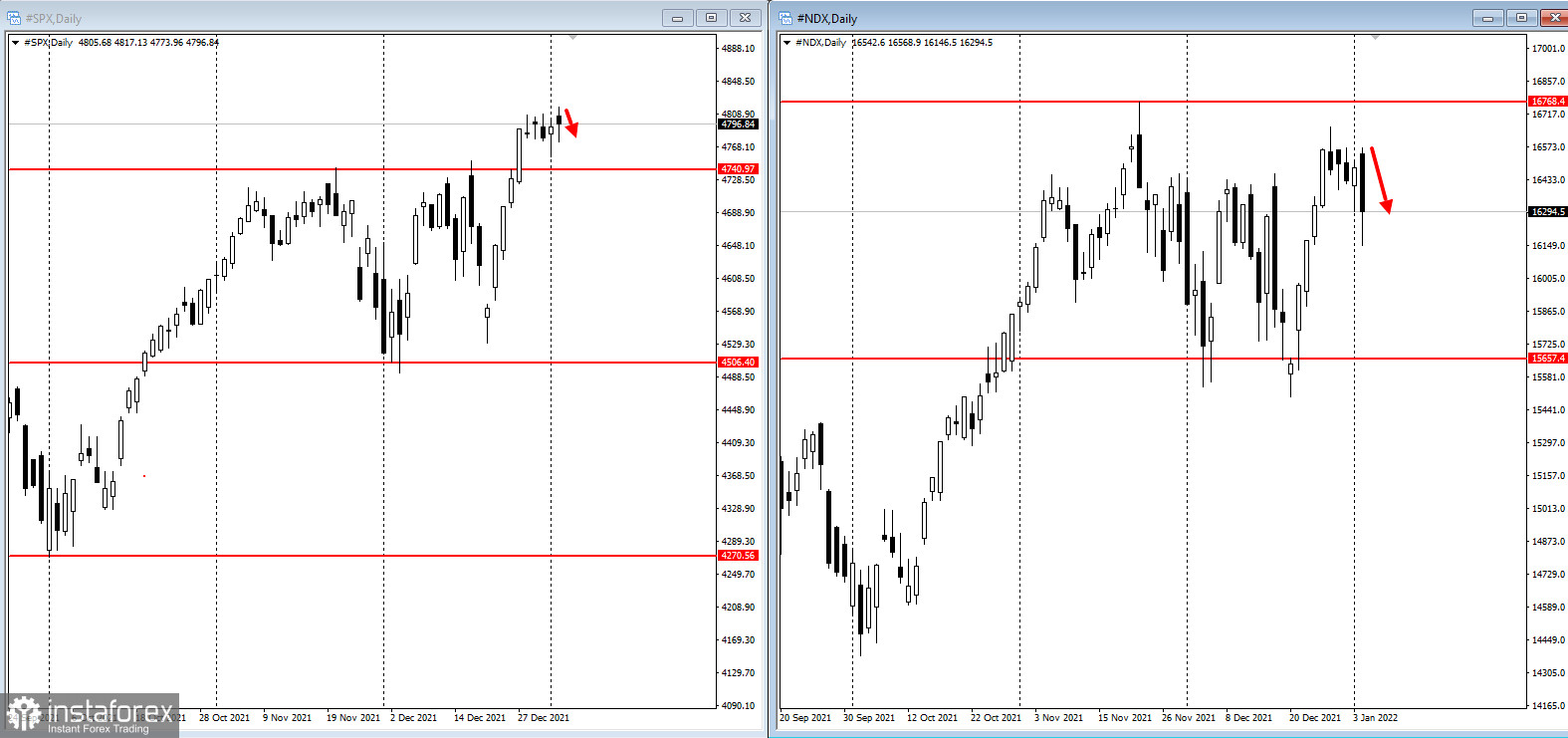Click the SPX OHLC text 4805.68 4817.13 4773.96
Viewport: 1568px width, 738px height.
[x=130, y=43]
